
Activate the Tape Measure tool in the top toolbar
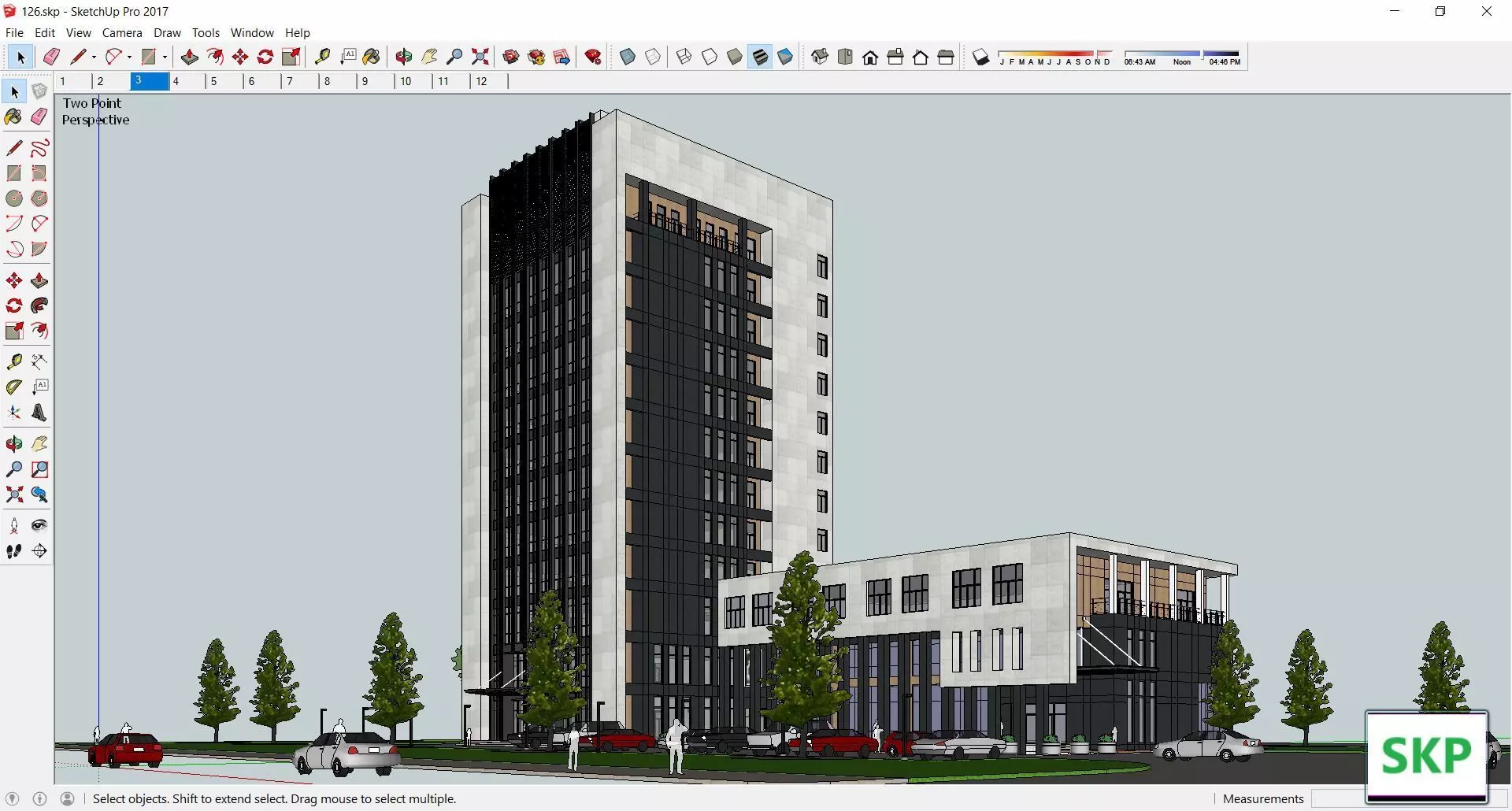(322, 57)
